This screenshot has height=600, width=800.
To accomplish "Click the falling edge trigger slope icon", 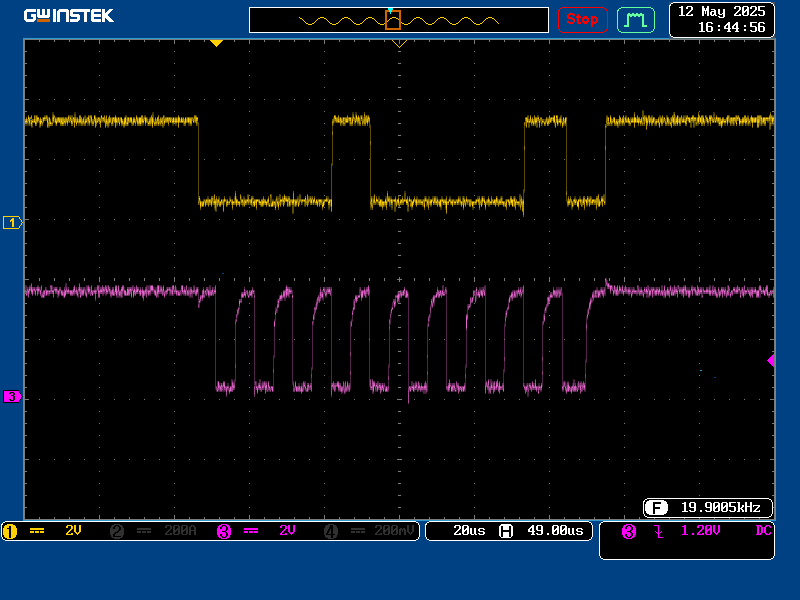I will coord(659,532).
